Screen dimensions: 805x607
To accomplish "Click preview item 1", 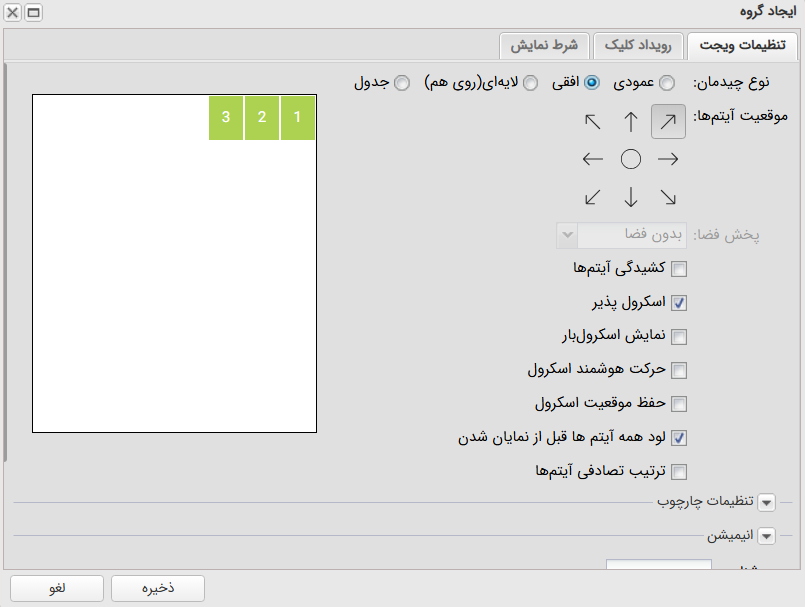I will click(297, 118).
